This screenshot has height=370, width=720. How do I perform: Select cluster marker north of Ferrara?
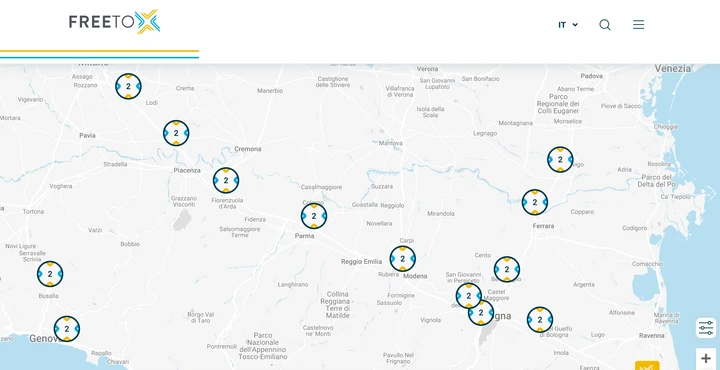[x=534, y=202]
